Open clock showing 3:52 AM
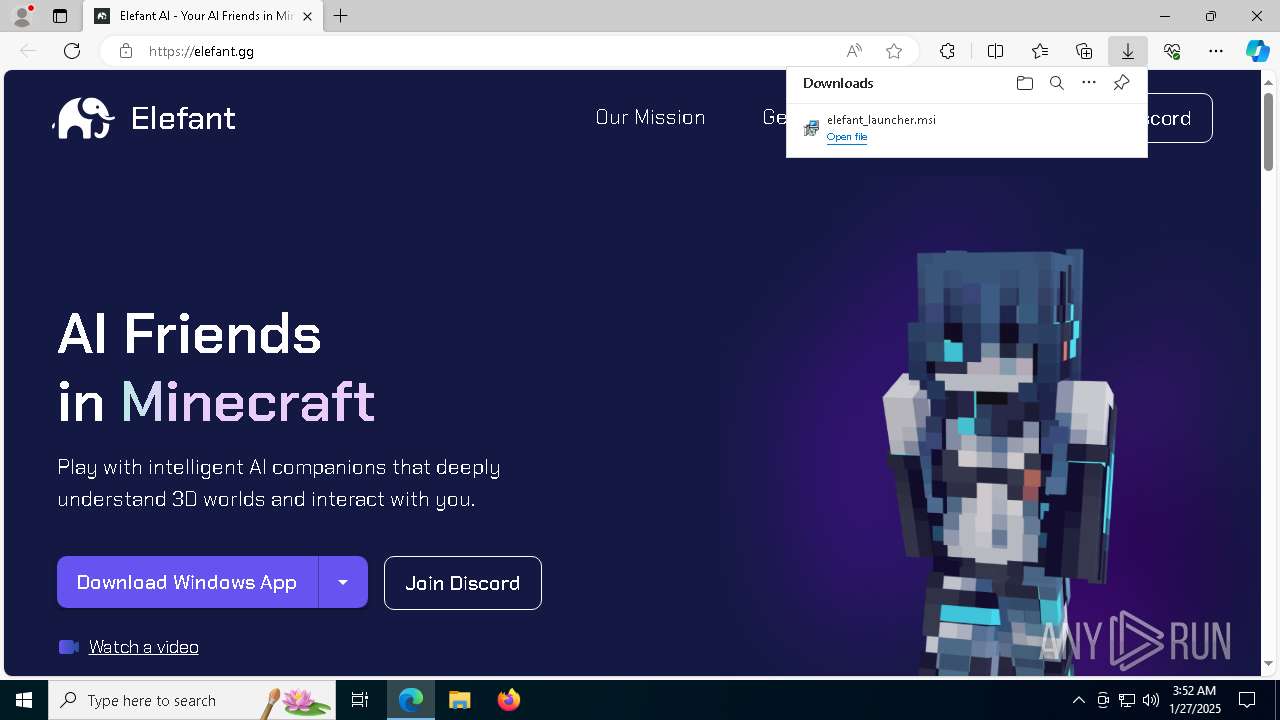Screen dimensions: 1280x720 [1196, 700]
